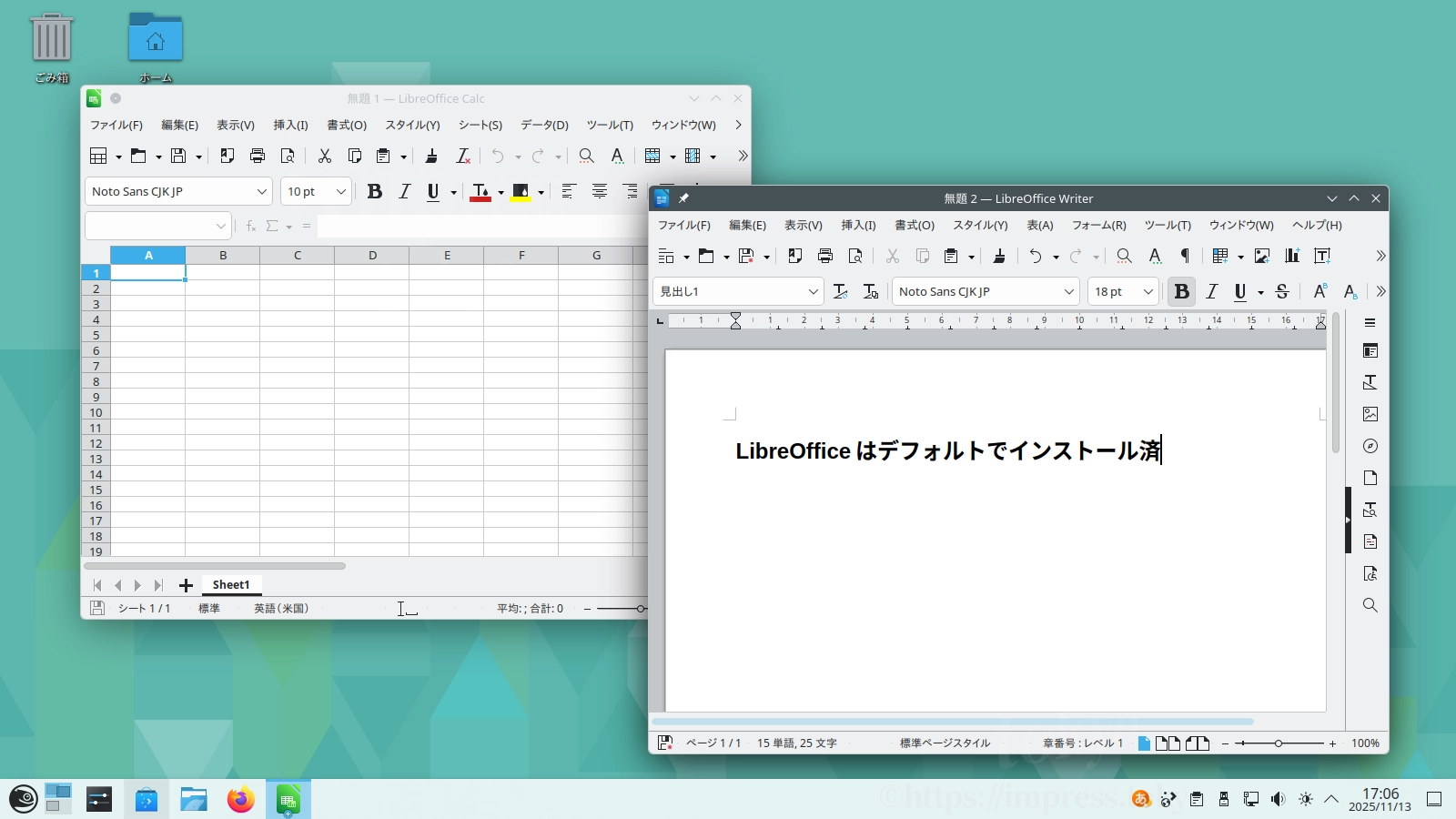Screen dimensions: 1456x819
Task: Click Print icon in Calc toolbar
Action: [258, 157]
